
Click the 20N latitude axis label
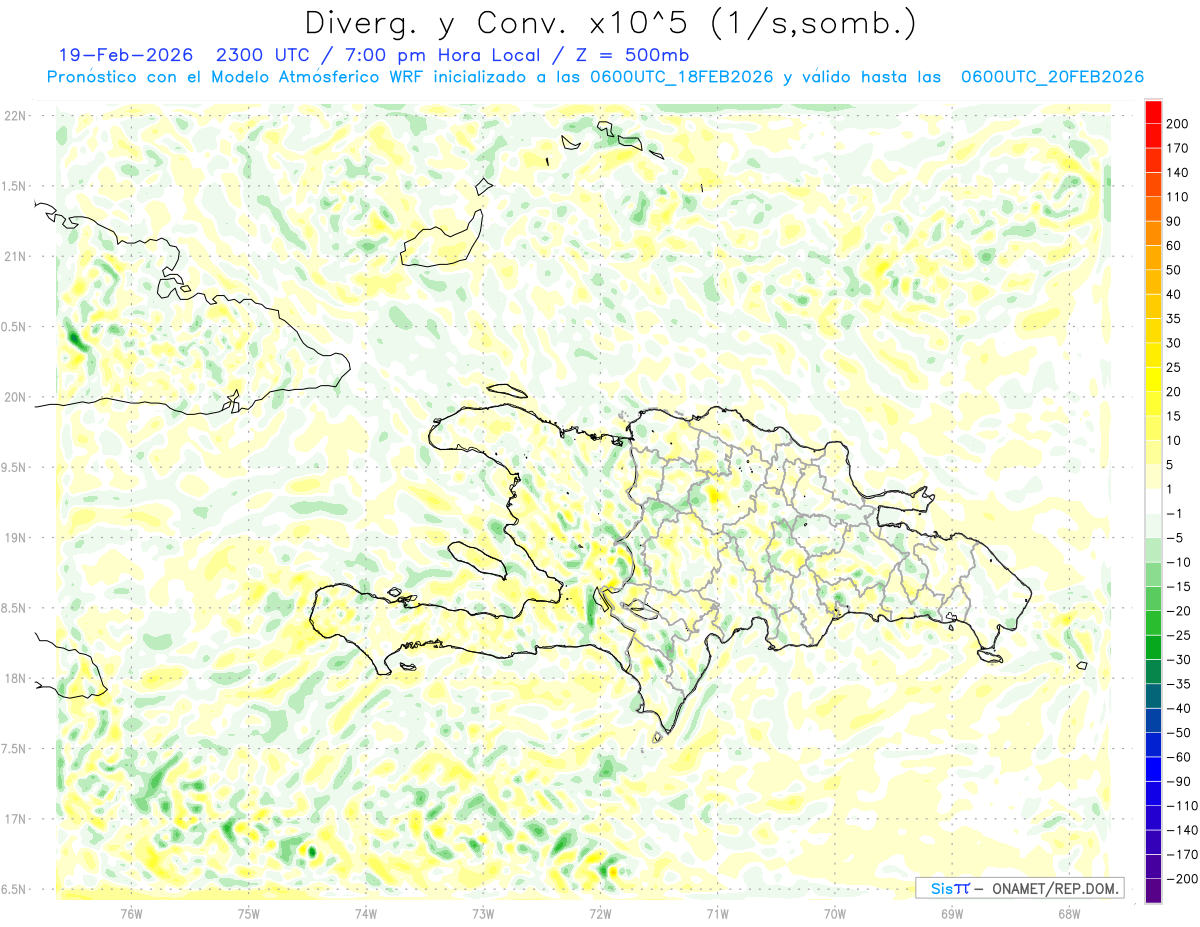(x=16, y=397)
